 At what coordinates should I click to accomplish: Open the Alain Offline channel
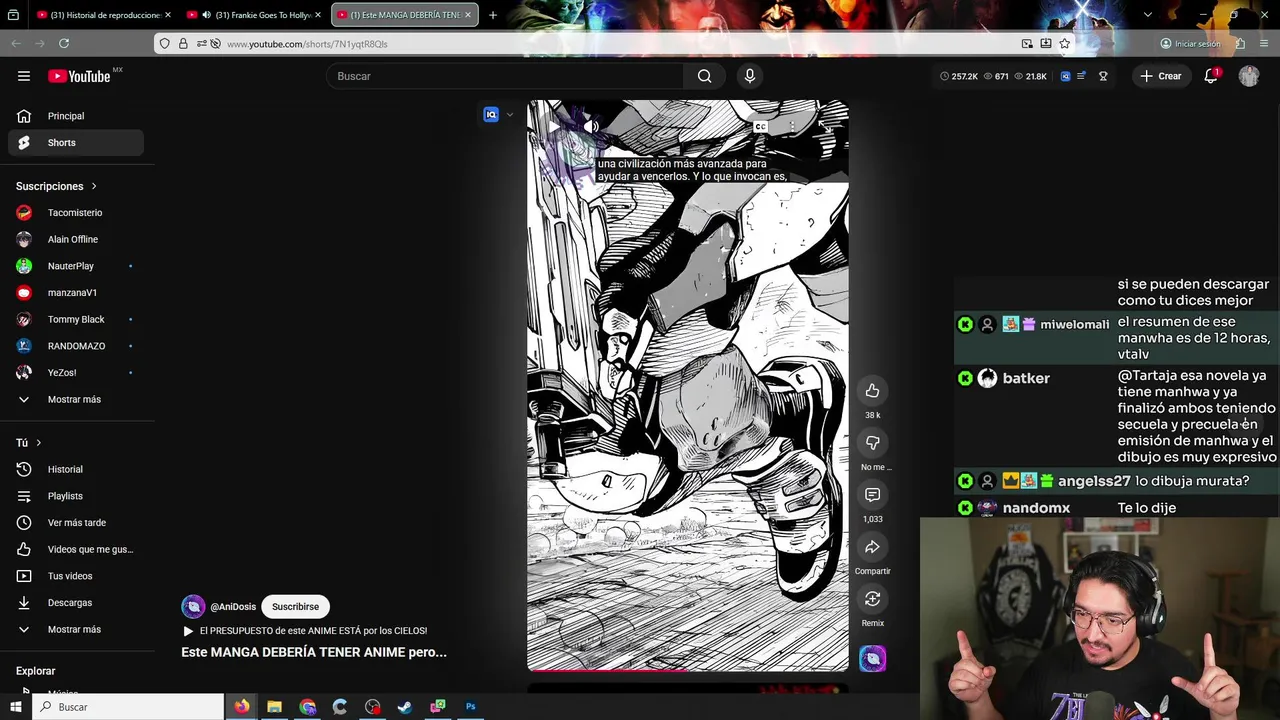tap(76, 240)
